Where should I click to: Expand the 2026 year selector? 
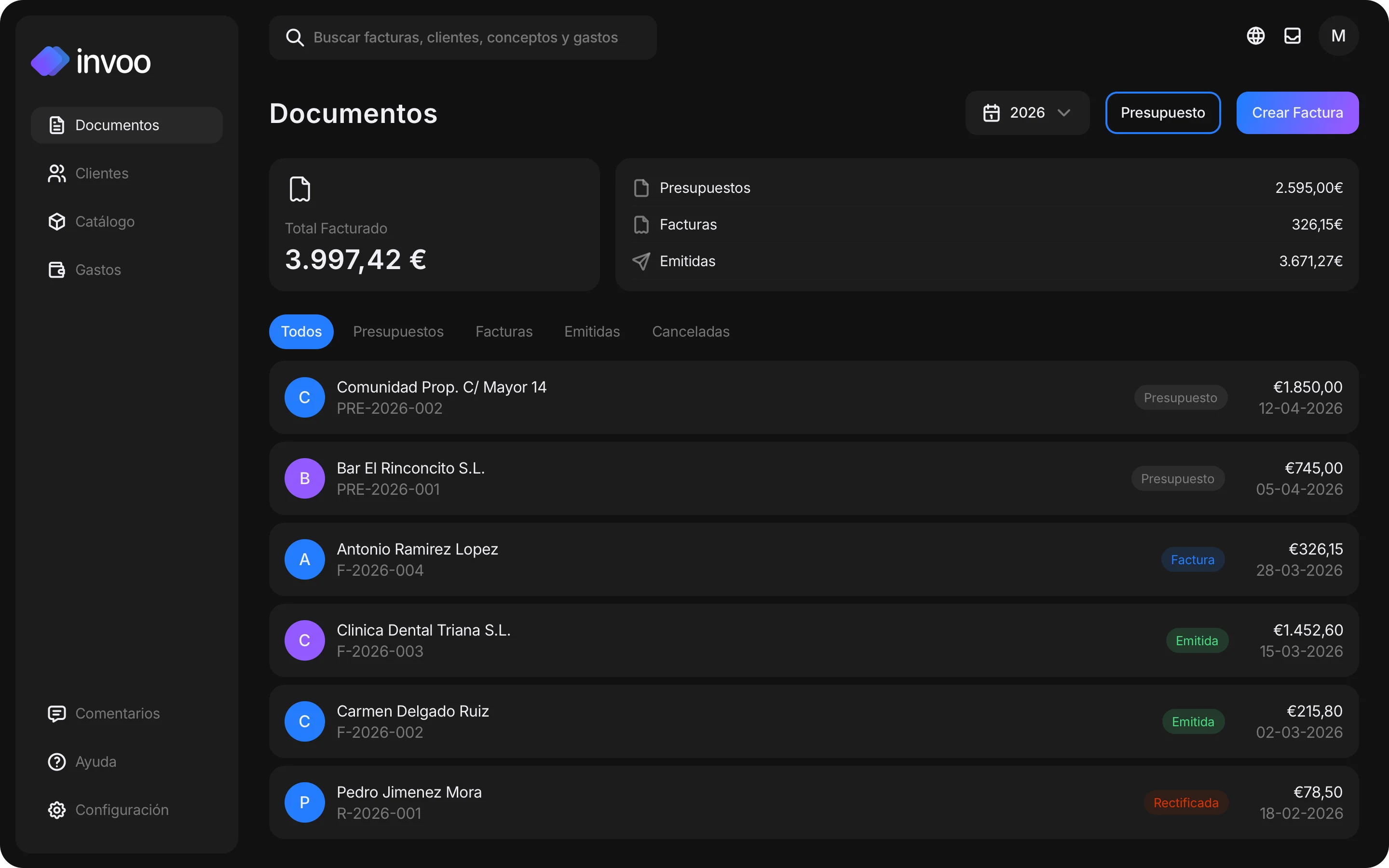1027,112
